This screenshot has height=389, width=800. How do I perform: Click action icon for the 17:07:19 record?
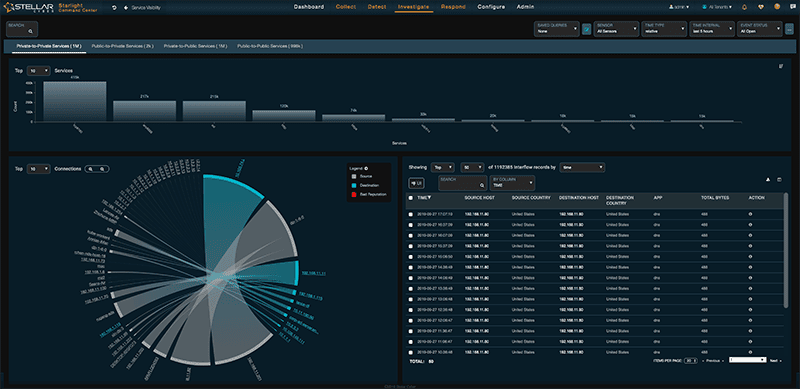(x=750, y=214)
